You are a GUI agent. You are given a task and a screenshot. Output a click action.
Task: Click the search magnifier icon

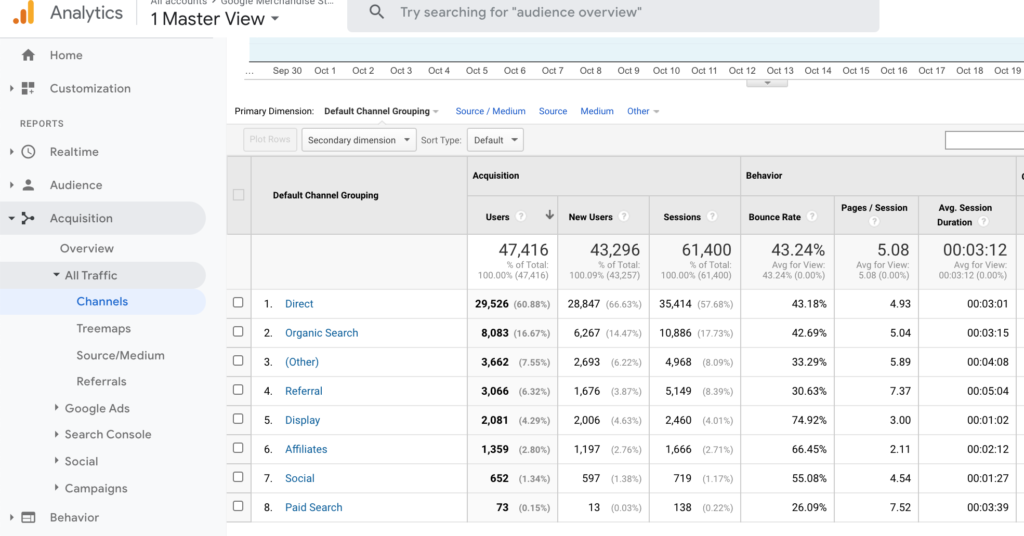[376, 12]
